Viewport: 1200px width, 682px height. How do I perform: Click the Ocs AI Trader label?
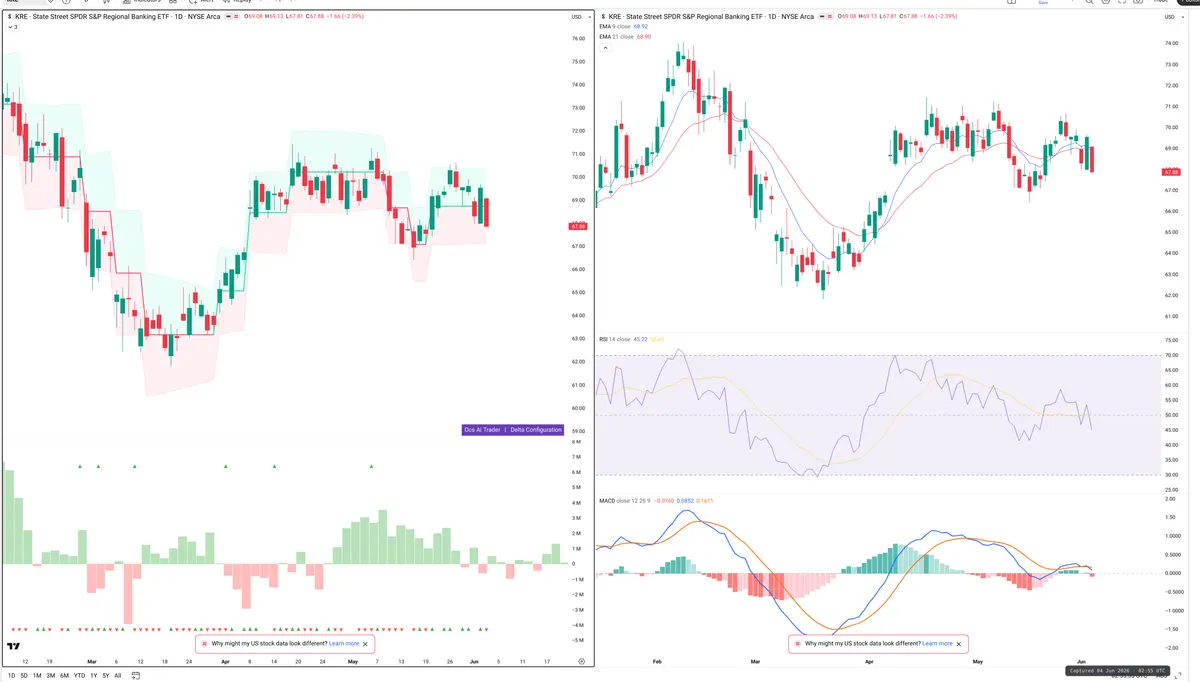pyautogui.click(x=482, y=430)
